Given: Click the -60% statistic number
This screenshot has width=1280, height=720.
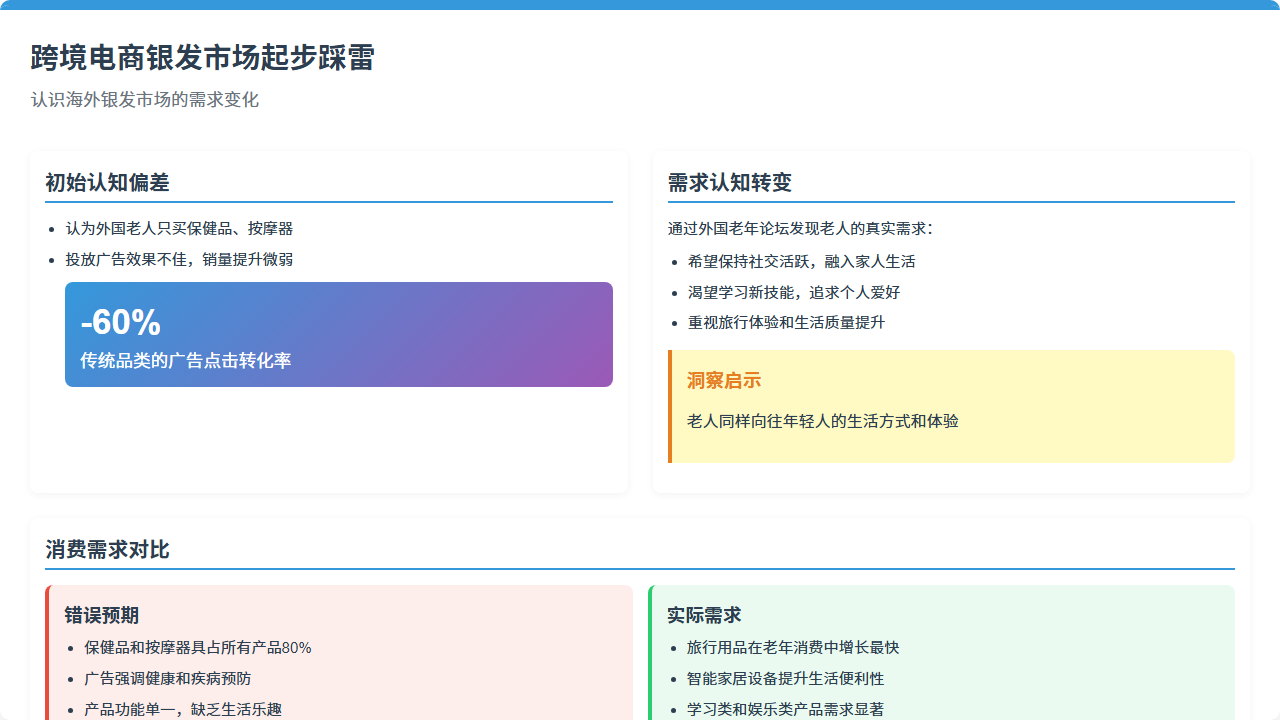Looking at the screenshot, I should 121,323.
